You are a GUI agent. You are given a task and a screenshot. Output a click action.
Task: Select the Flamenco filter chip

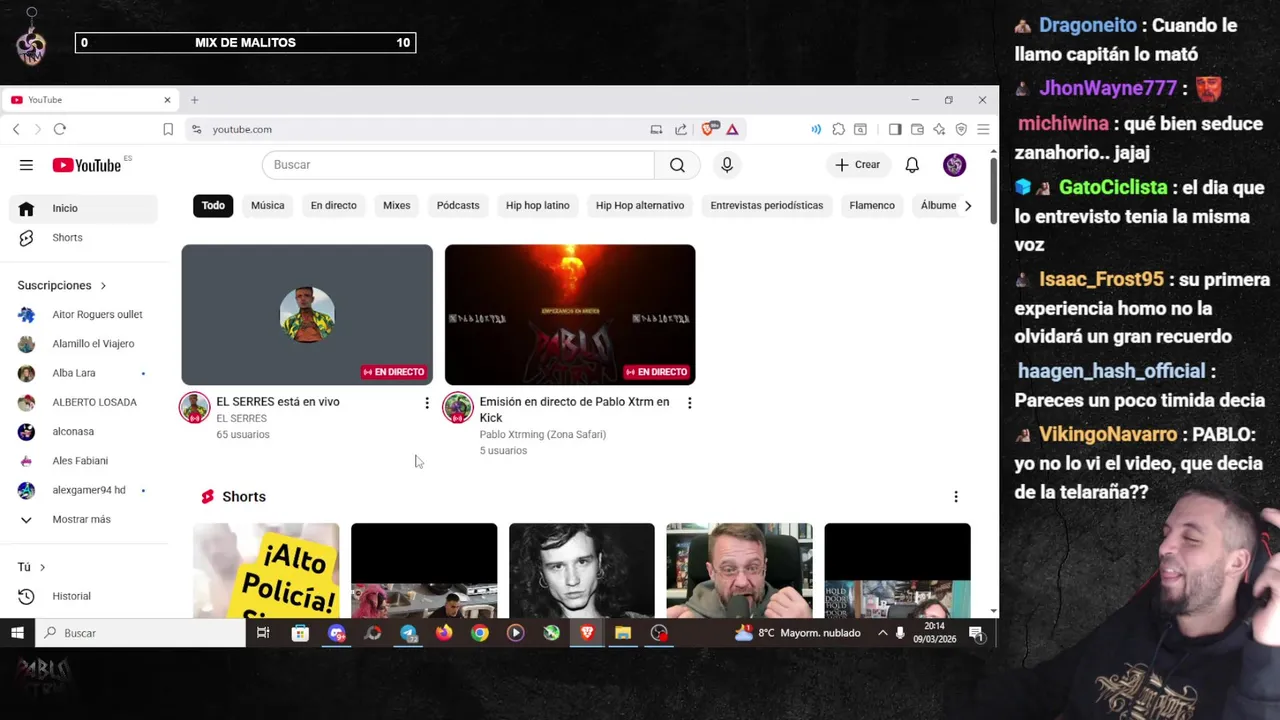(x=872, y=206)
